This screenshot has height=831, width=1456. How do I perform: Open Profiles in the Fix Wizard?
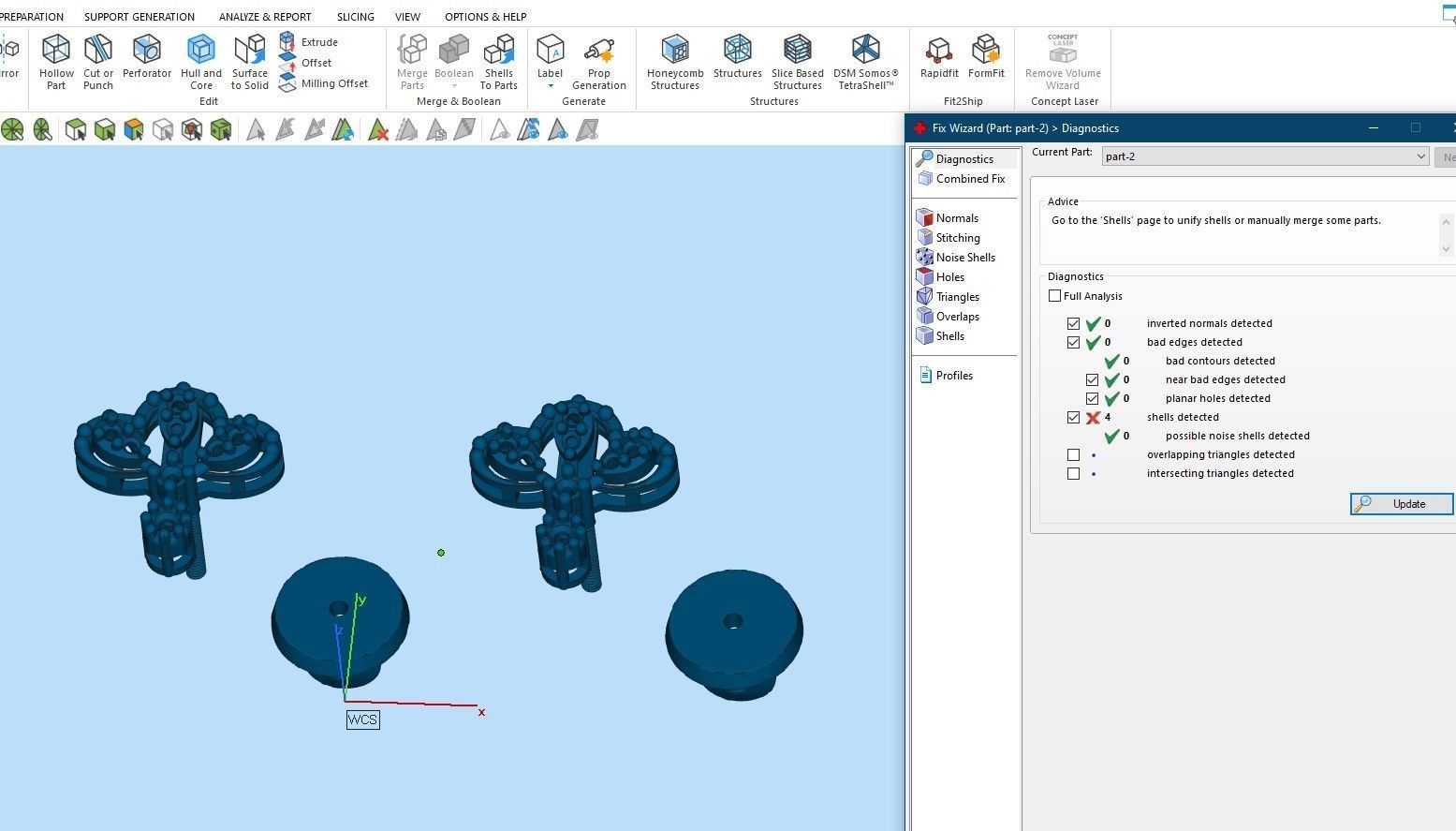coord(954,376)
